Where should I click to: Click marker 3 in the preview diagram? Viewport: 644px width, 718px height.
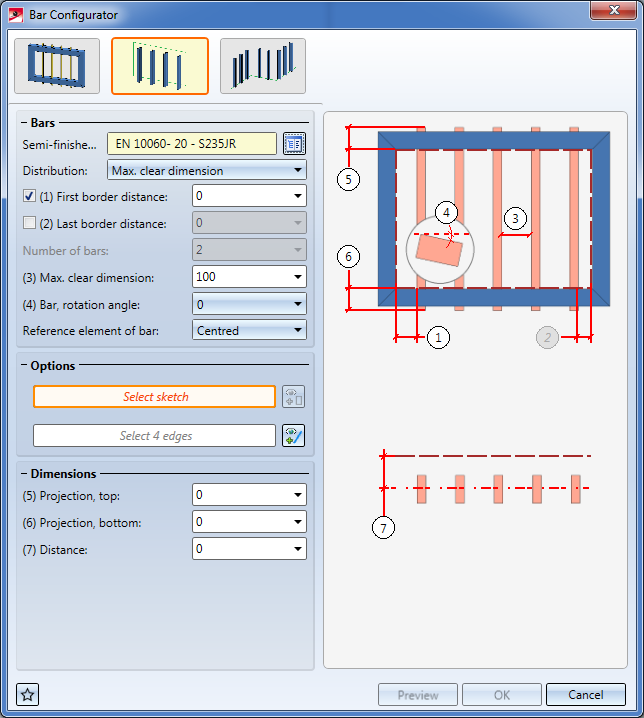click(x=515, y=218)
